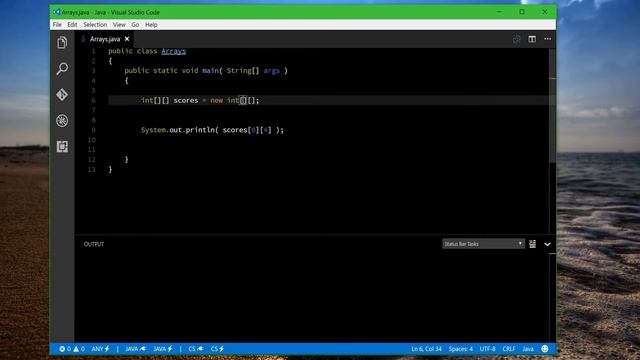640x360 pixels.
Task: Click the errors count icon in status bar
Action: pos(65,349)
